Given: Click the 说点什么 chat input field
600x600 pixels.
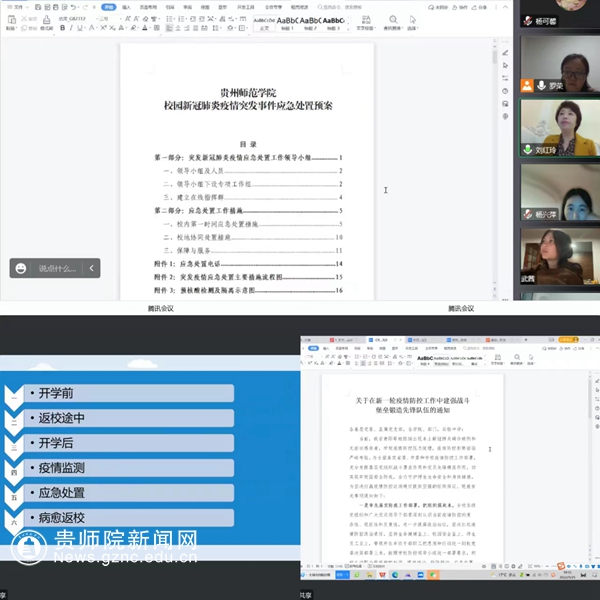Looking at the screenshot, I should coord(57,268).
